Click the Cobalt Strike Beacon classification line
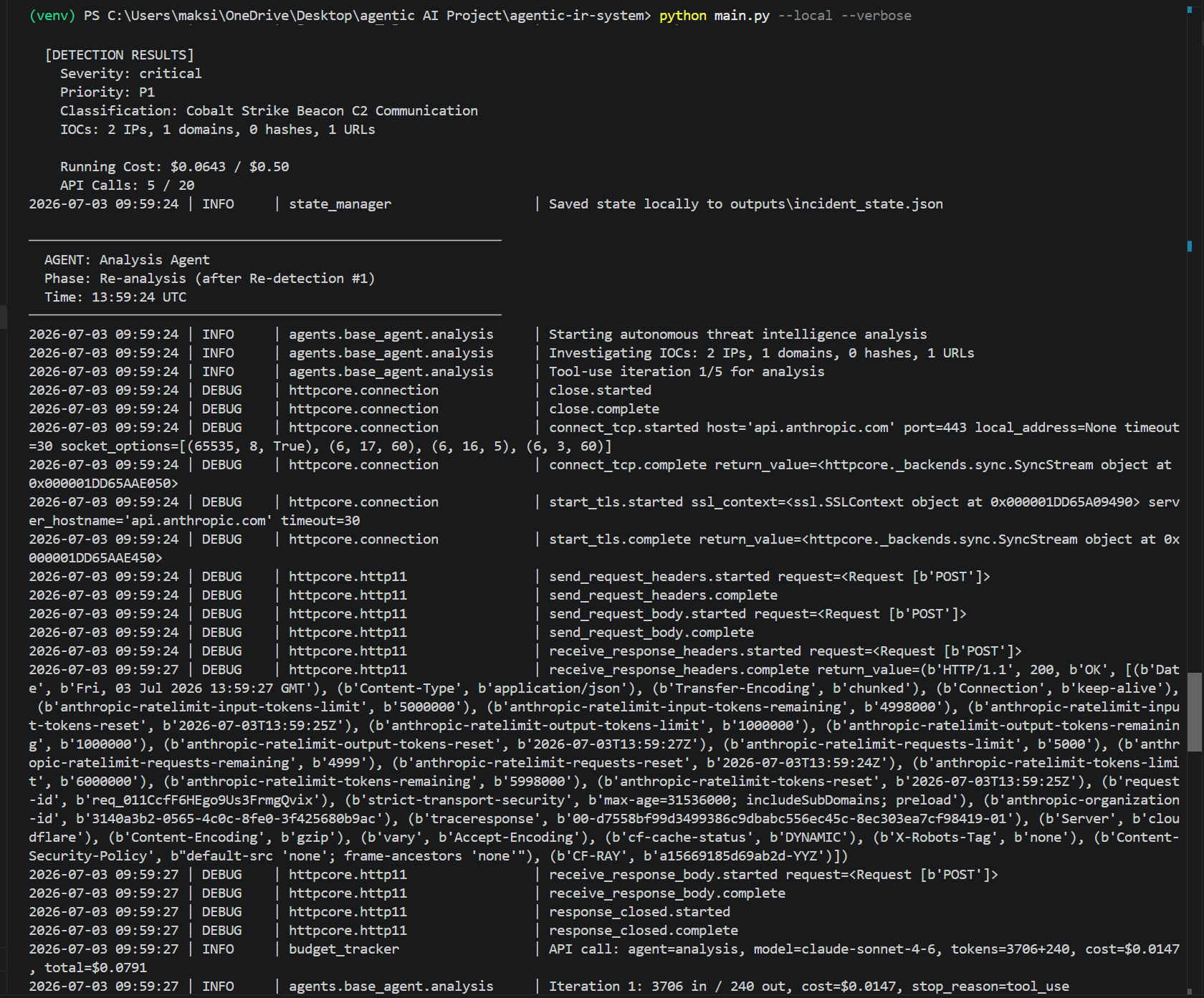This screenshot has width=1204, height=998. (269, 111)
